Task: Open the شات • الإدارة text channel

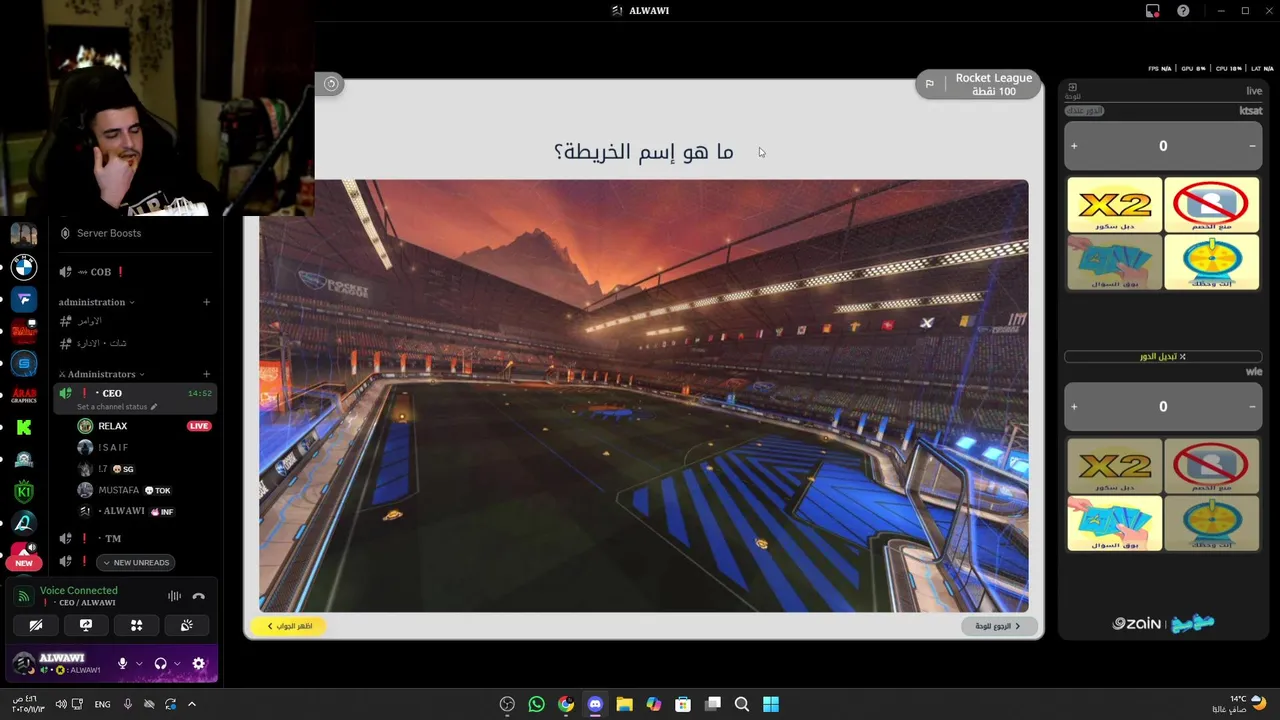Action: point(103,343)
